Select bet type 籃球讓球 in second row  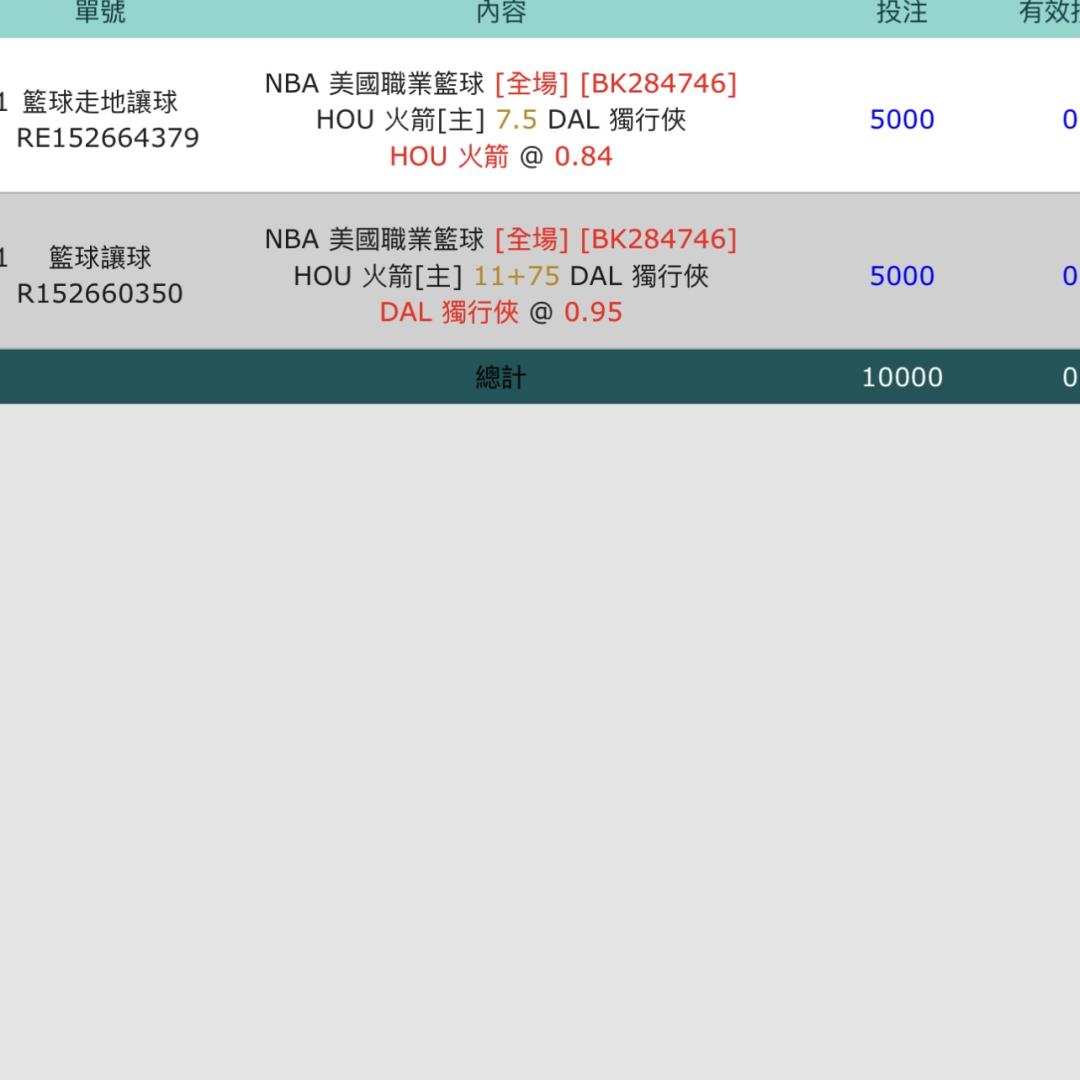point(100,258)
